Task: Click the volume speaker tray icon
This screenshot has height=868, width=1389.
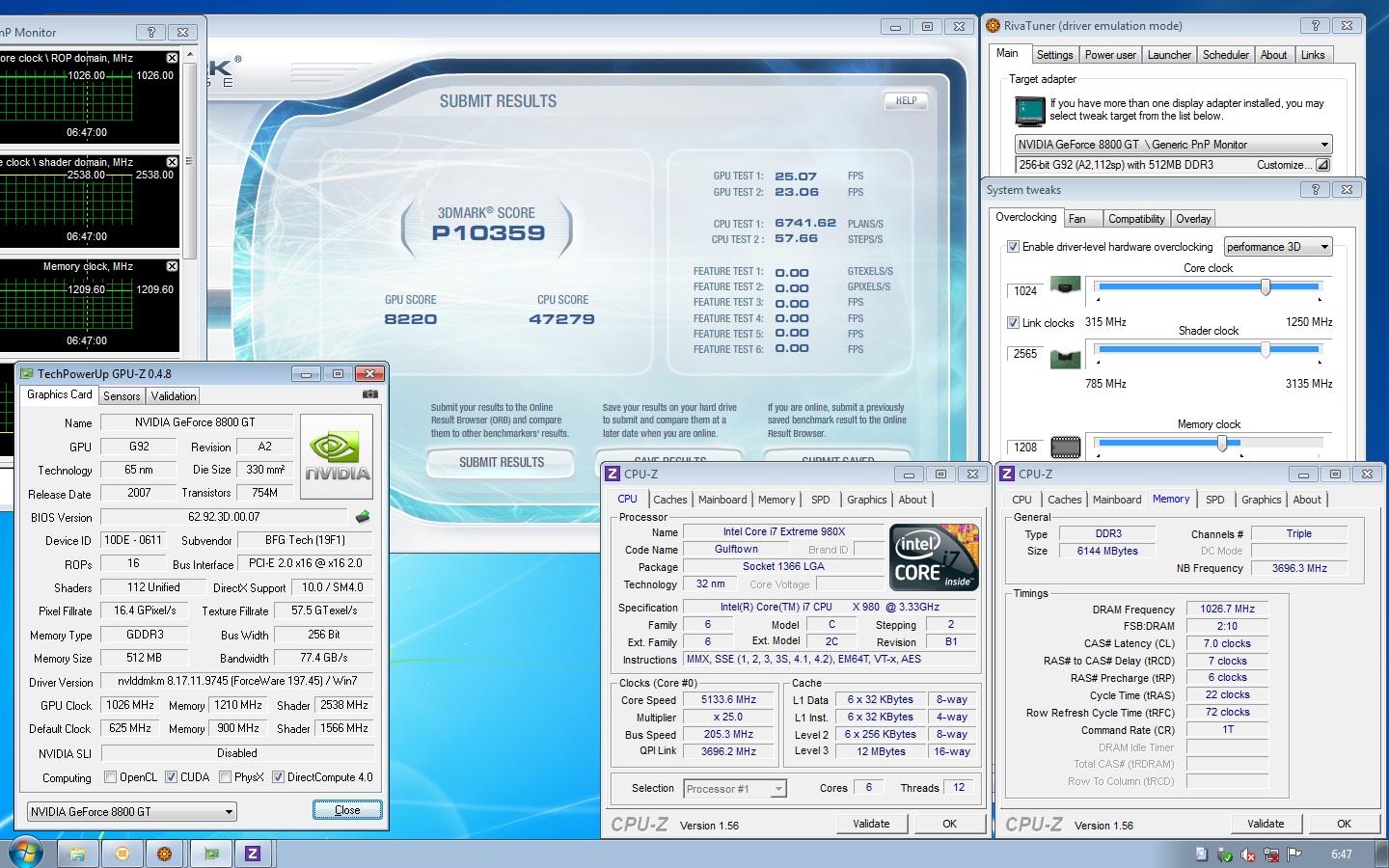Action: pyautogui.click(x=1248, y=854)
